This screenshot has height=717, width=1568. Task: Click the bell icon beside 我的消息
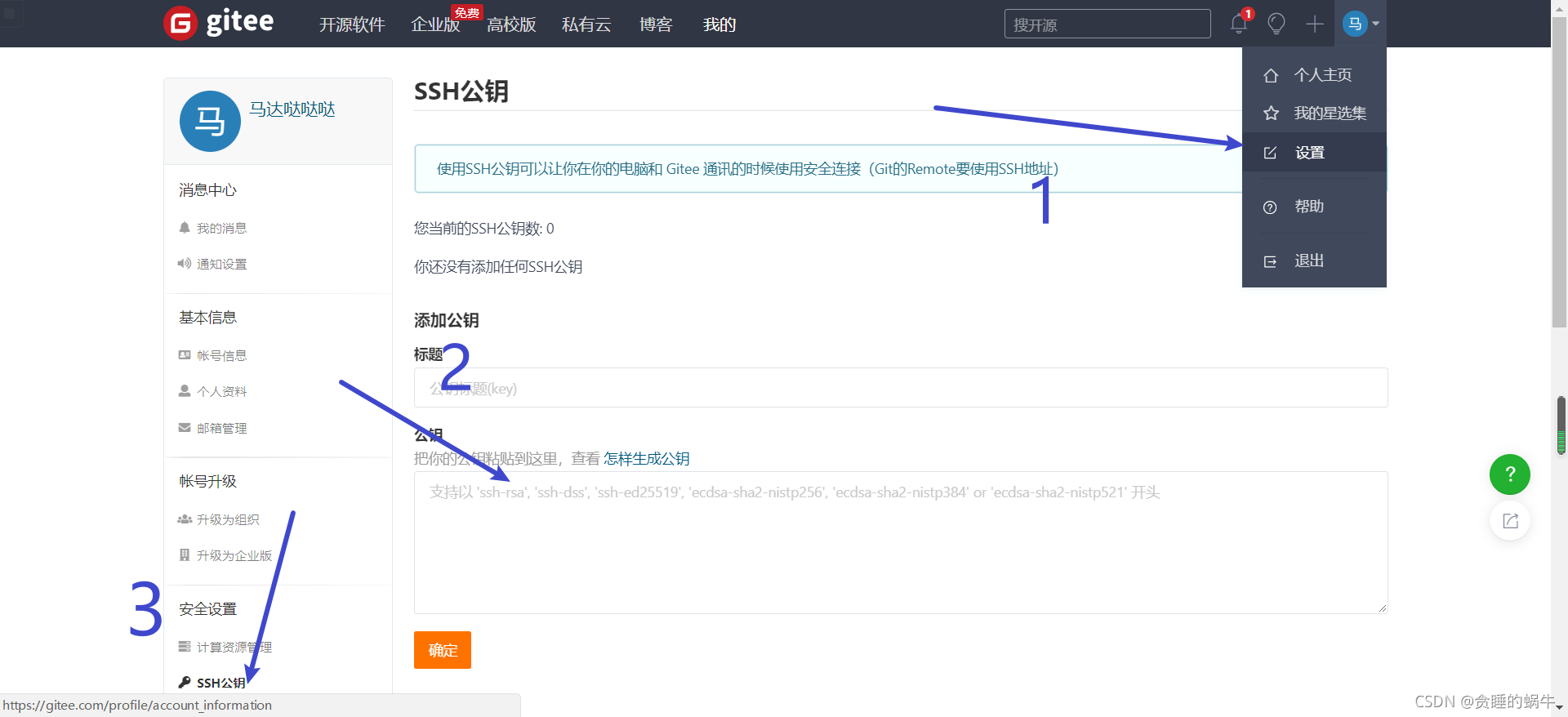click(185, 228)
